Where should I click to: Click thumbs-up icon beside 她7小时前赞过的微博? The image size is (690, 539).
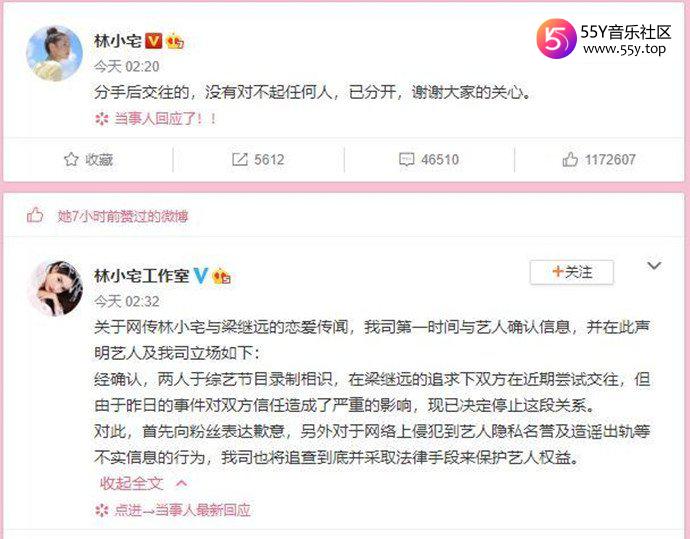(x=35, y=216)
